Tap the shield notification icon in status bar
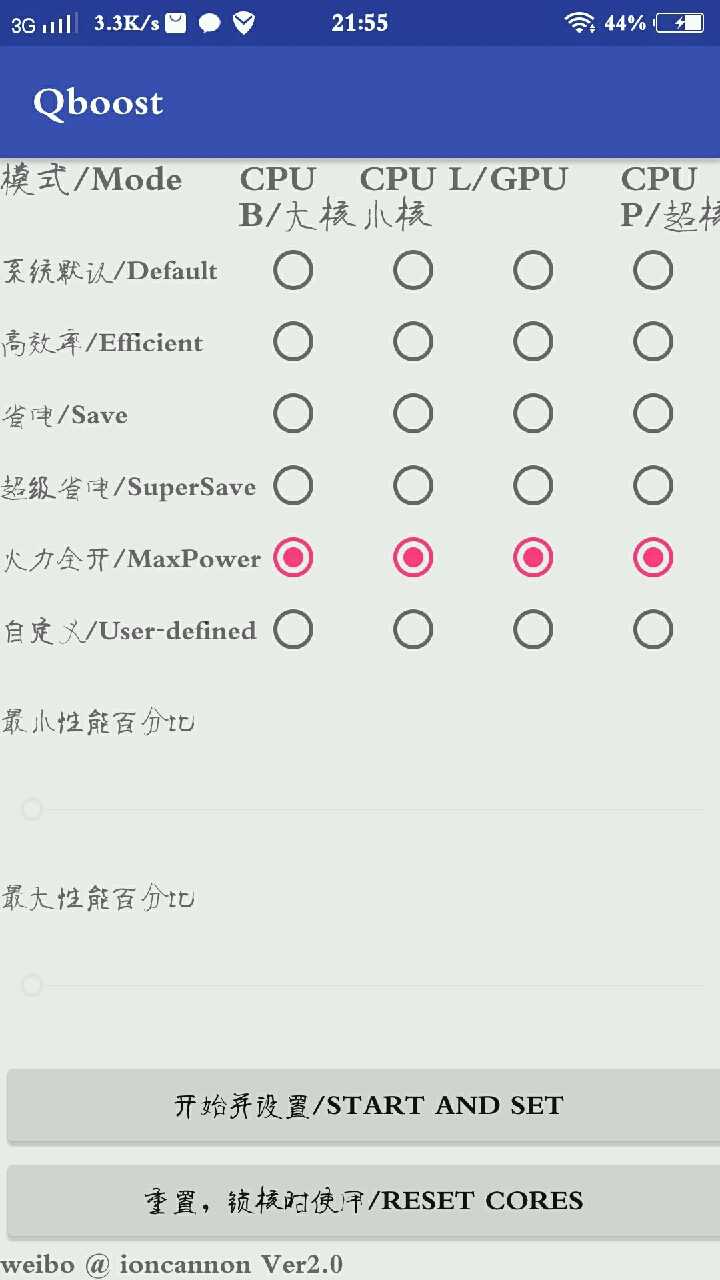This screenshot has width=720, height=1280. (244, 23)
